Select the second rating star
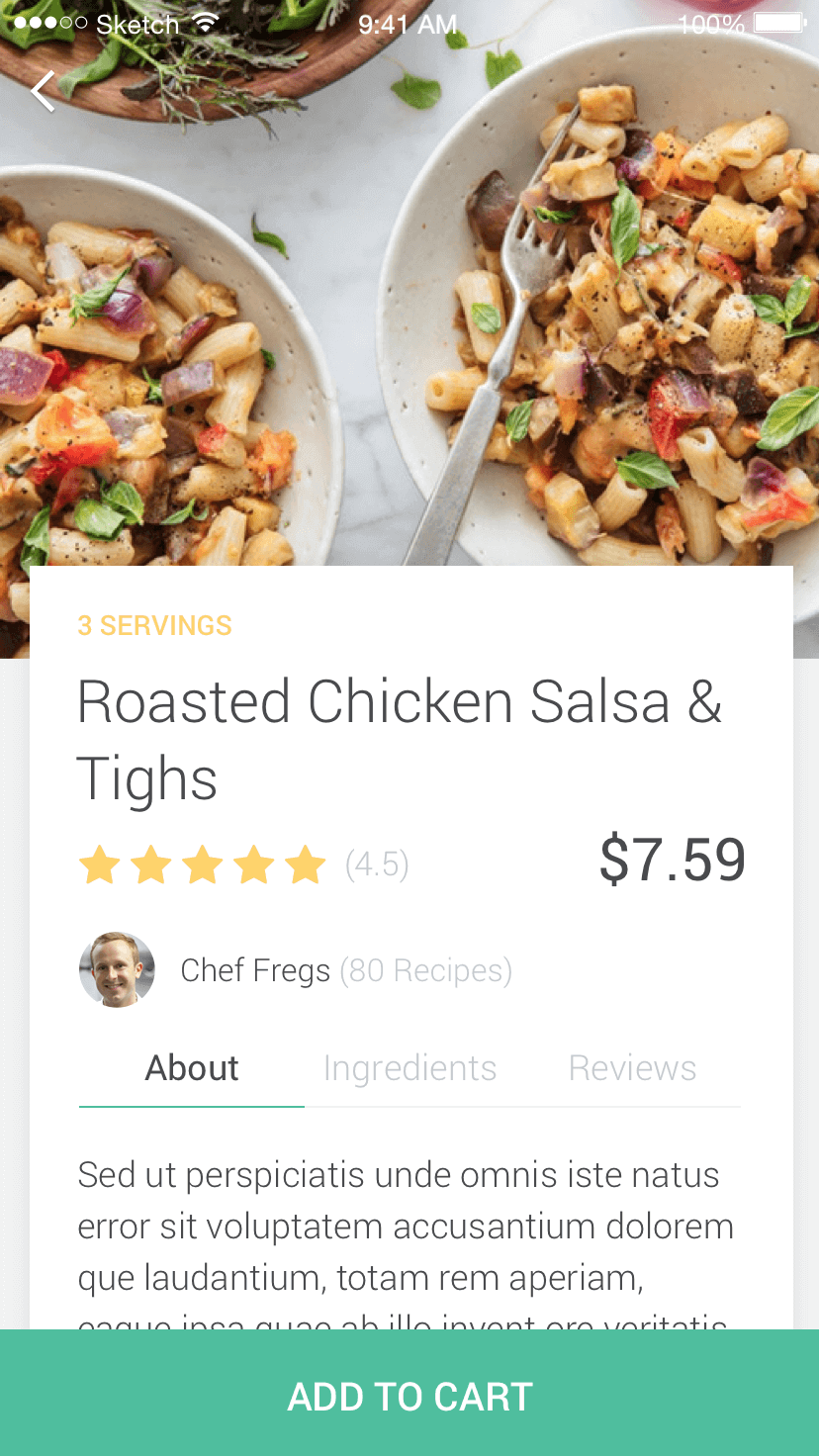The width and height of the screenshot is (819, 1456). [x=150, y=864]
